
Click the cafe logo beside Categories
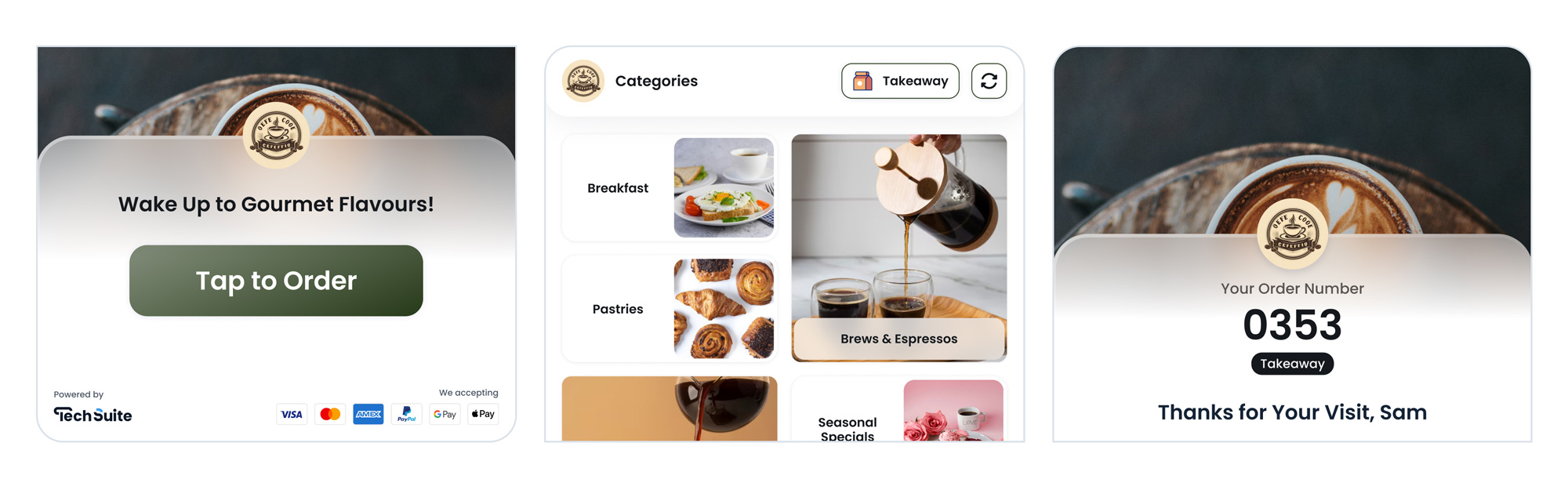click(x=583, y=81)
